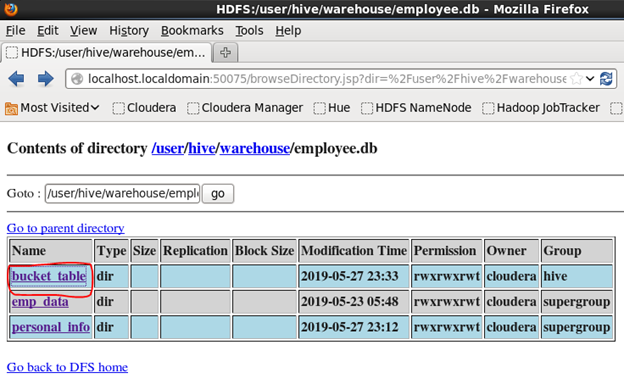Expand the Most Visited bookmarks dropdown
The image size is (625, 375).
(x=94, y=108)
